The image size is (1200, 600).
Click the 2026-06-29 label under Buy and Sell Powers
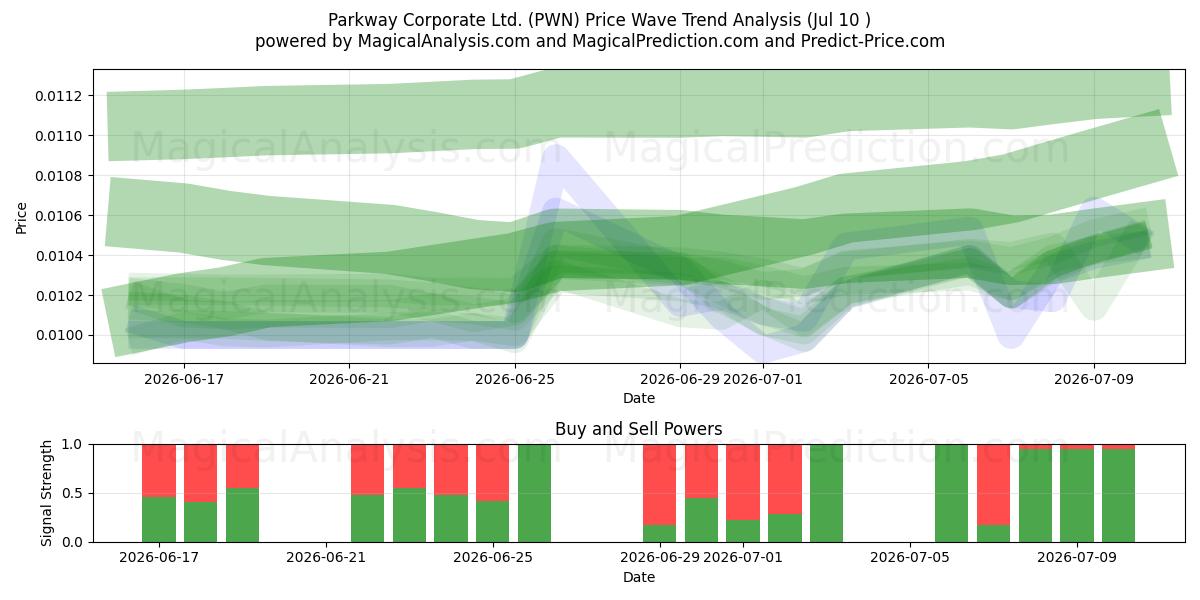click(660, 558)
